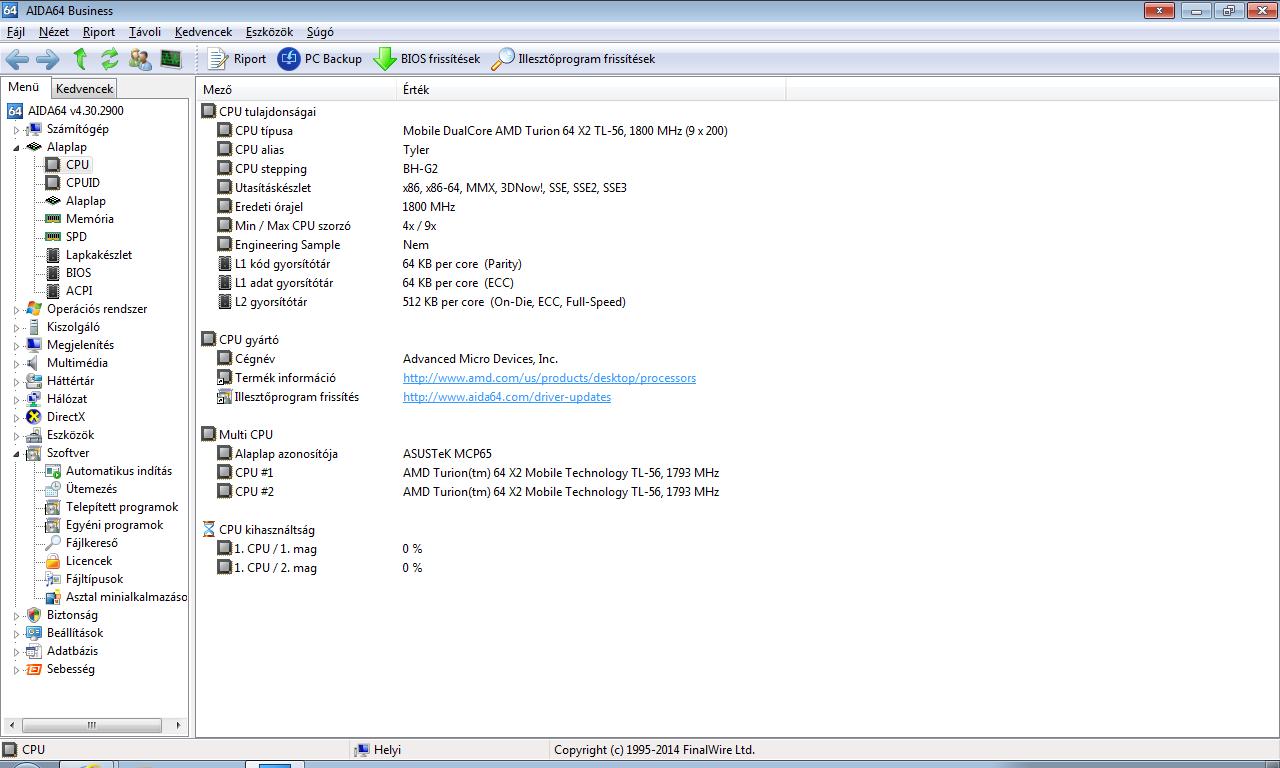Open the user management people icon

point(140,59)
